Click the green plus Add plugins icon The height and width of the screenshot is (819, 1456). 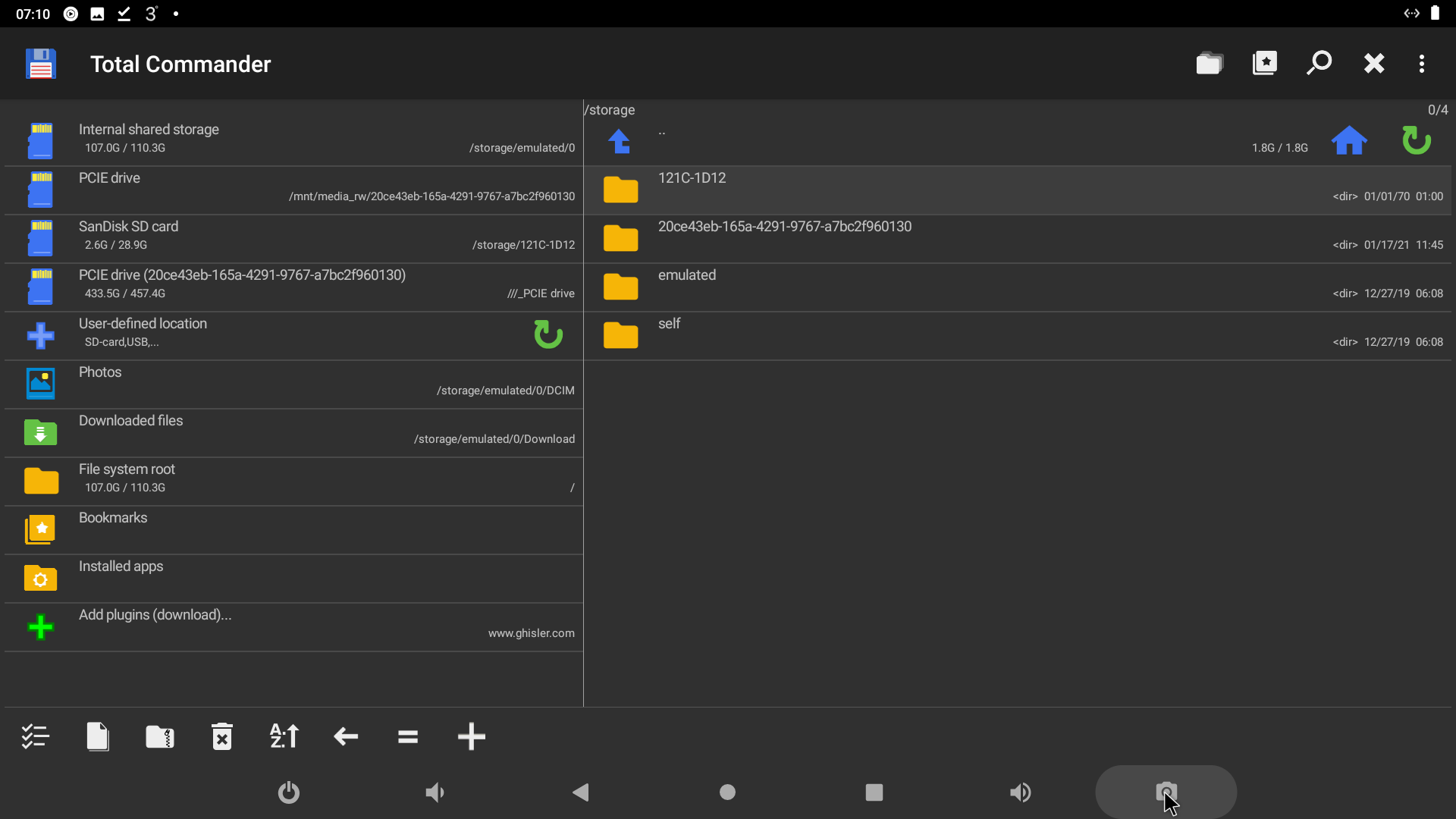40,626
